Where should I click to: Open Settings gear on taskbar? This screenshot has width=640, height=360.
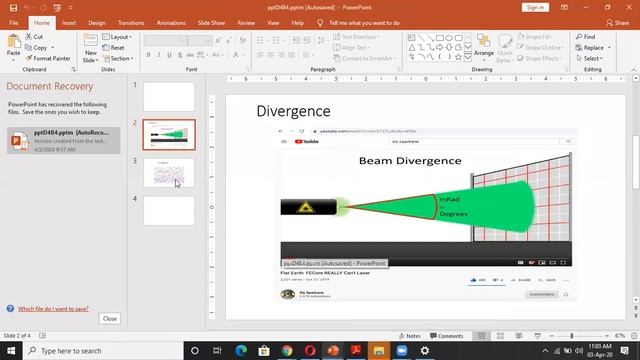coord(424,351)
